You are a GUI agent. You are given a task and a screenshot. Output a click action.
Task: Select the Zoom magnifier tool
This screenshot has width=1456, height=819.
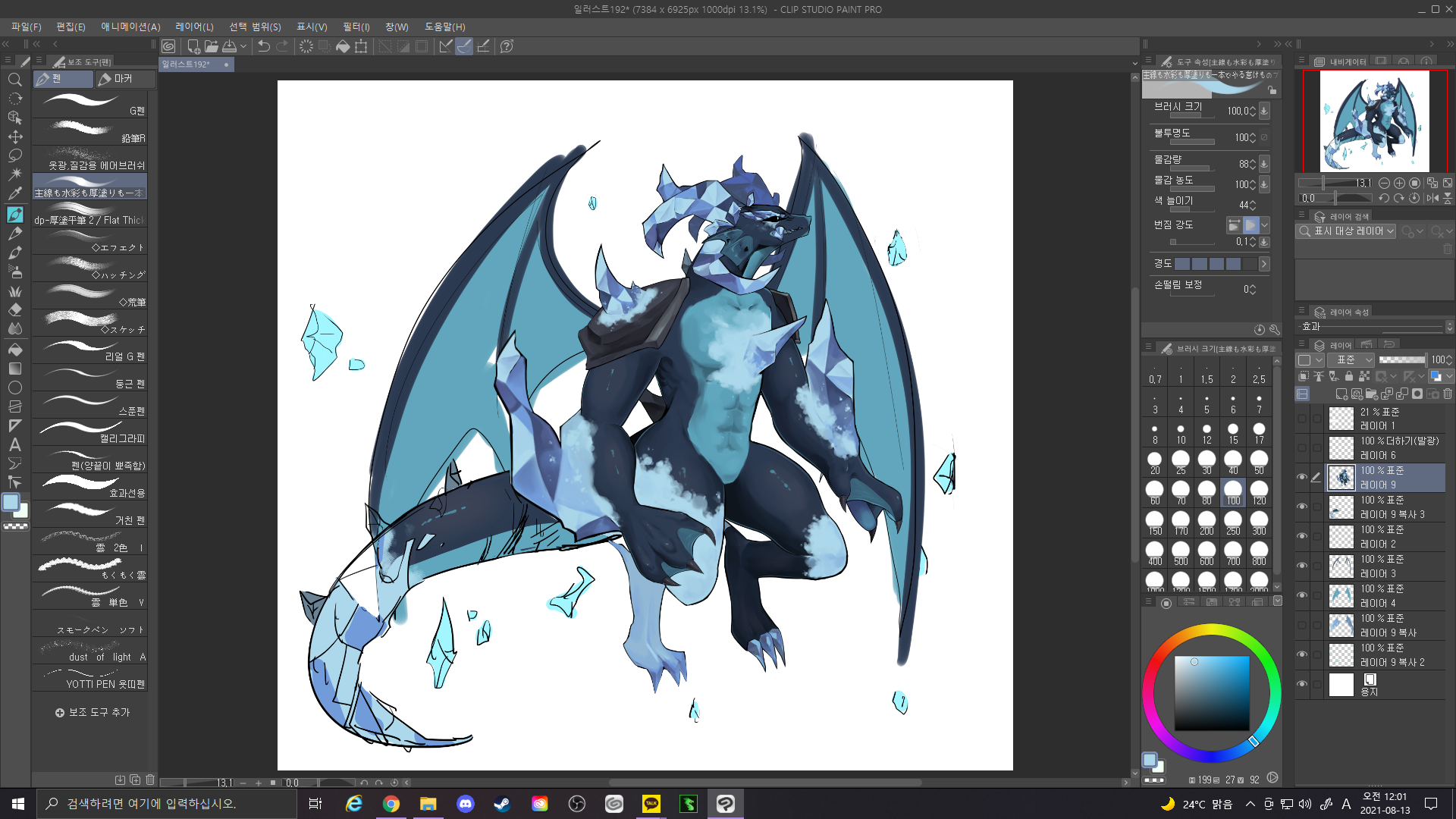(x=14, y=80)
